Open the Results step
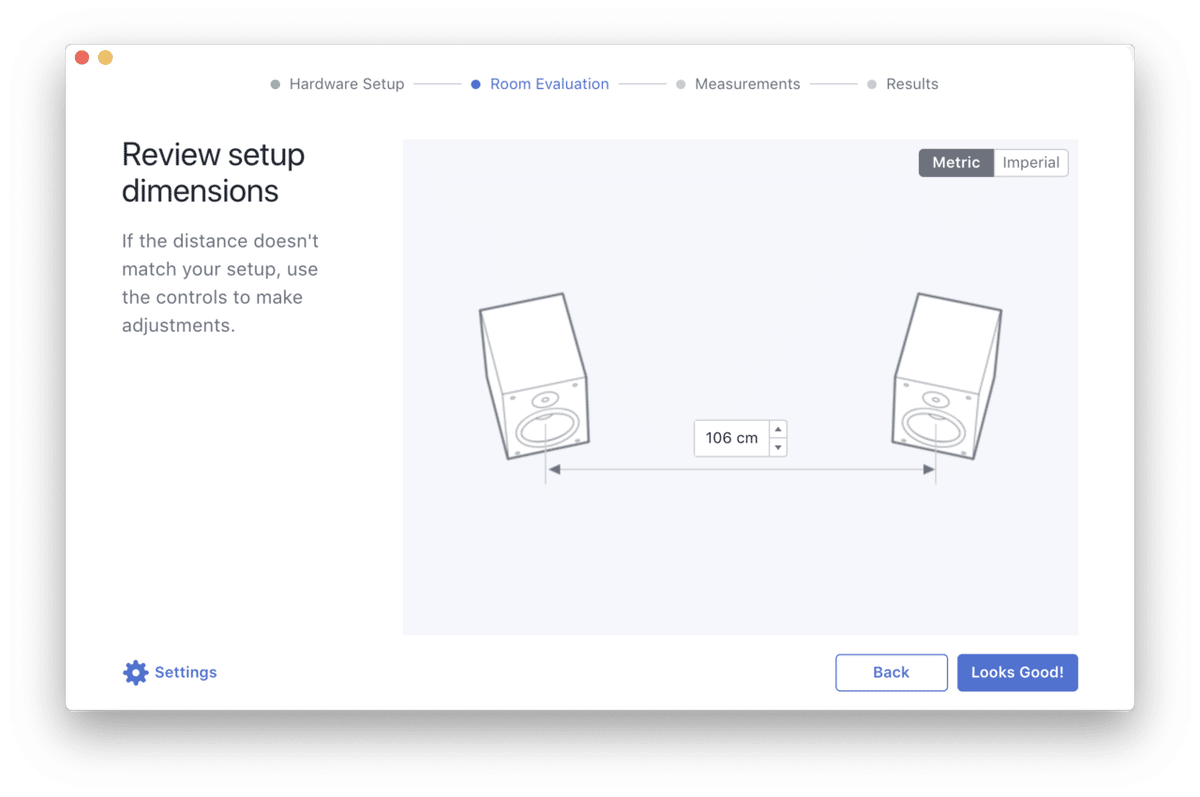The width and height of the screenshot is (1200, 797). [903, 84]
